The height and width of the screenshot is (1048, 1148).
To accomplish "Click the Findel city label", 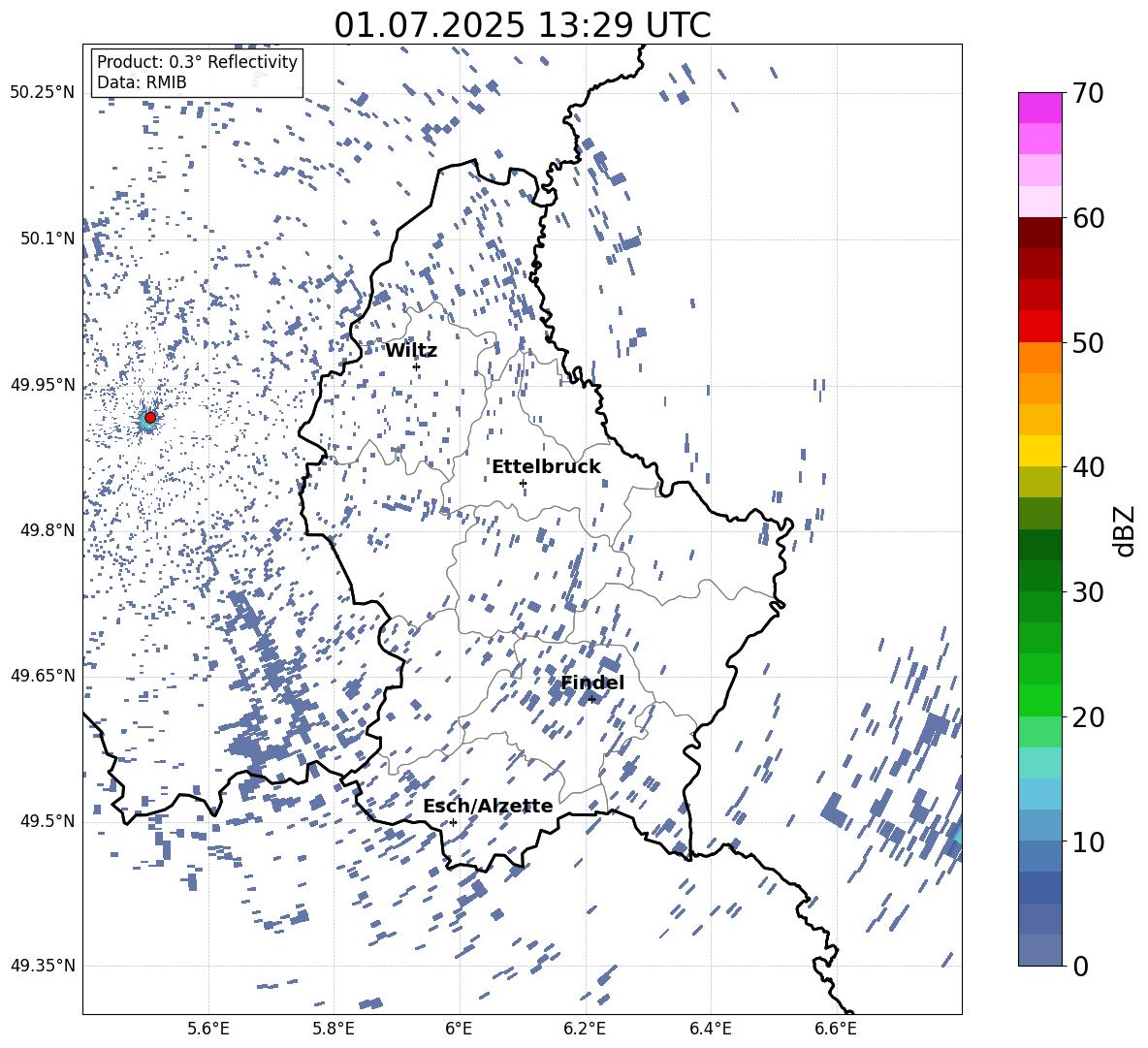I will pos(593,683).
